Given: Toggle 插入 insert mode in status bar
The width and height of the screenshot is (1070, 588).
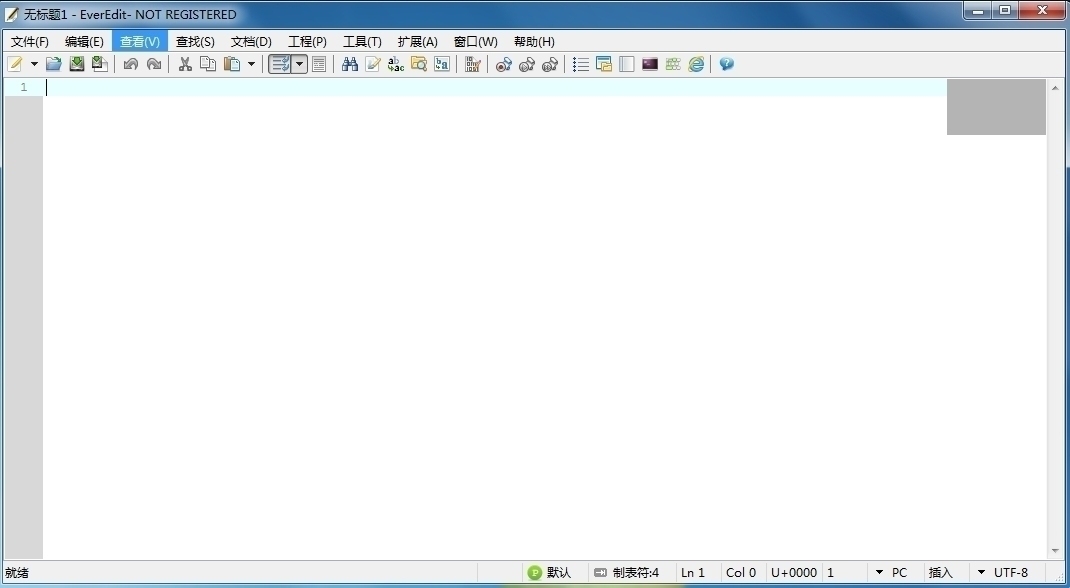Looking at the screenshot, I should 941,573.
